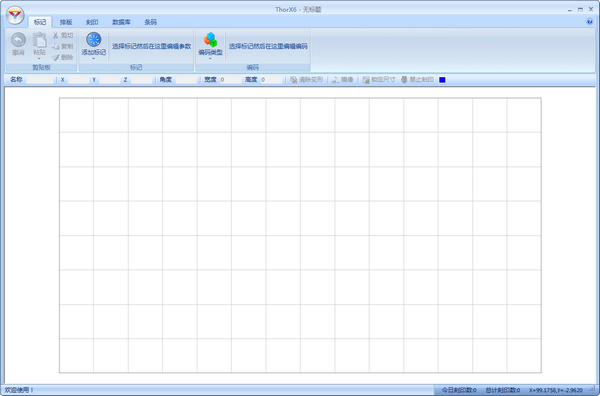600x396 pixels.
Task: Click the 撤消 undo icon
Action: pos(18,40)
